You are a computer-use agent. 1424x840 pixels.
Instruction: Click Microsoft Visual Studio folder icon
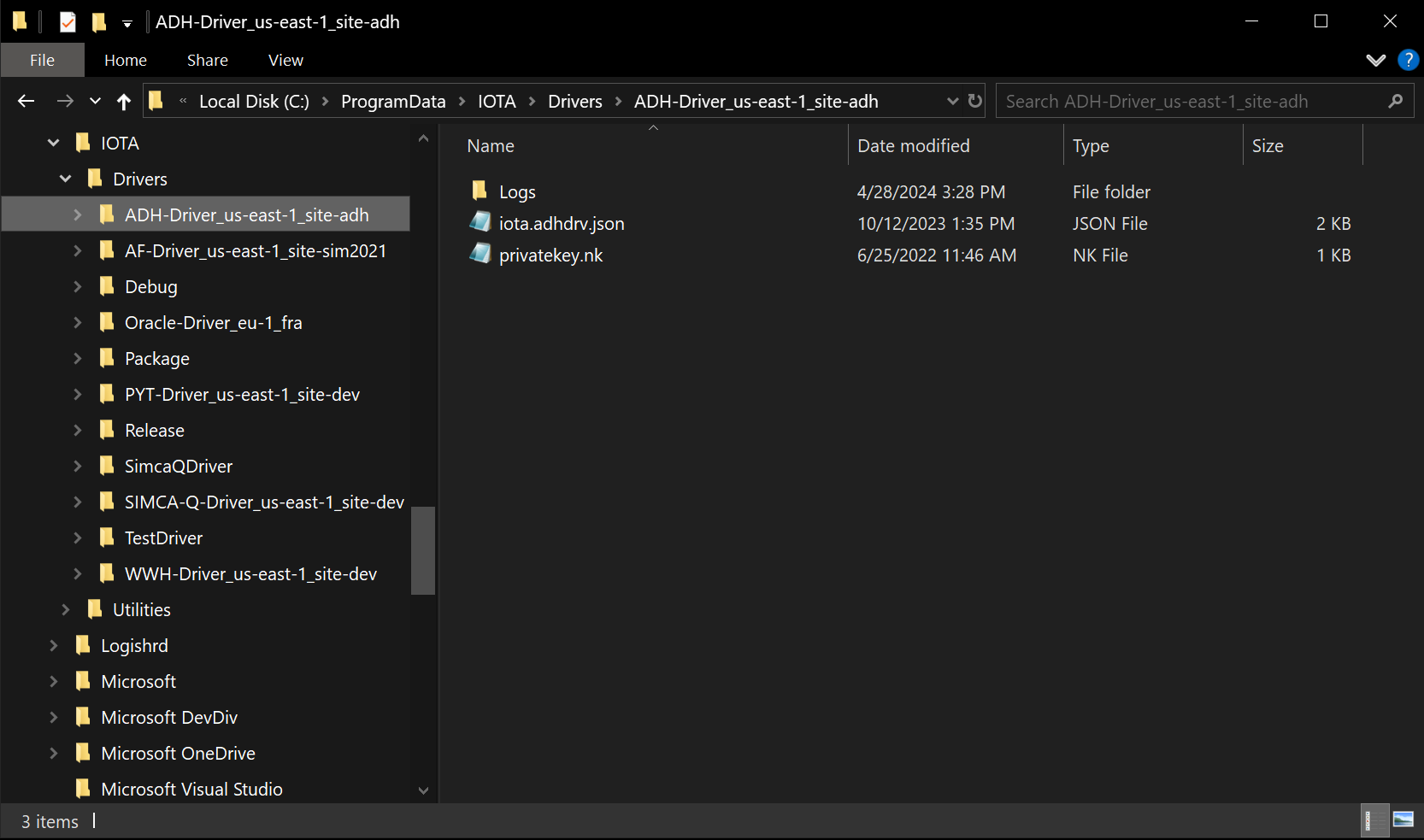coord(83,788)
